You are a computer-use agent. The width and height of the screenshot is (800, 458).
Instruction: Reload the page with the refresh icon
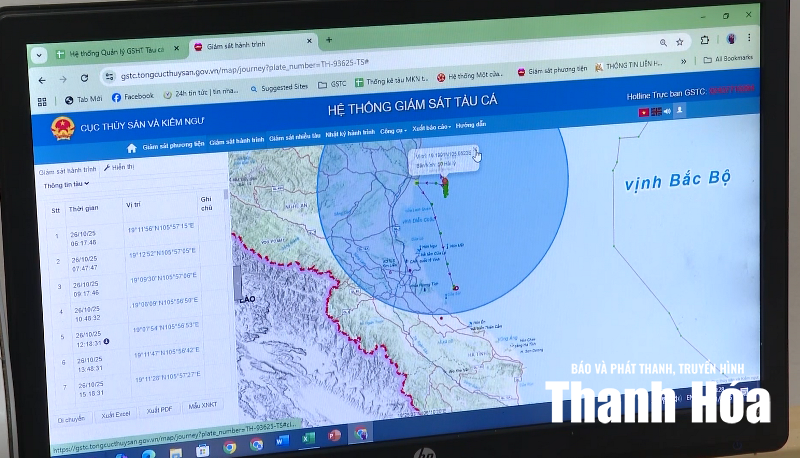pyautogui.click(x=84, y=78)
